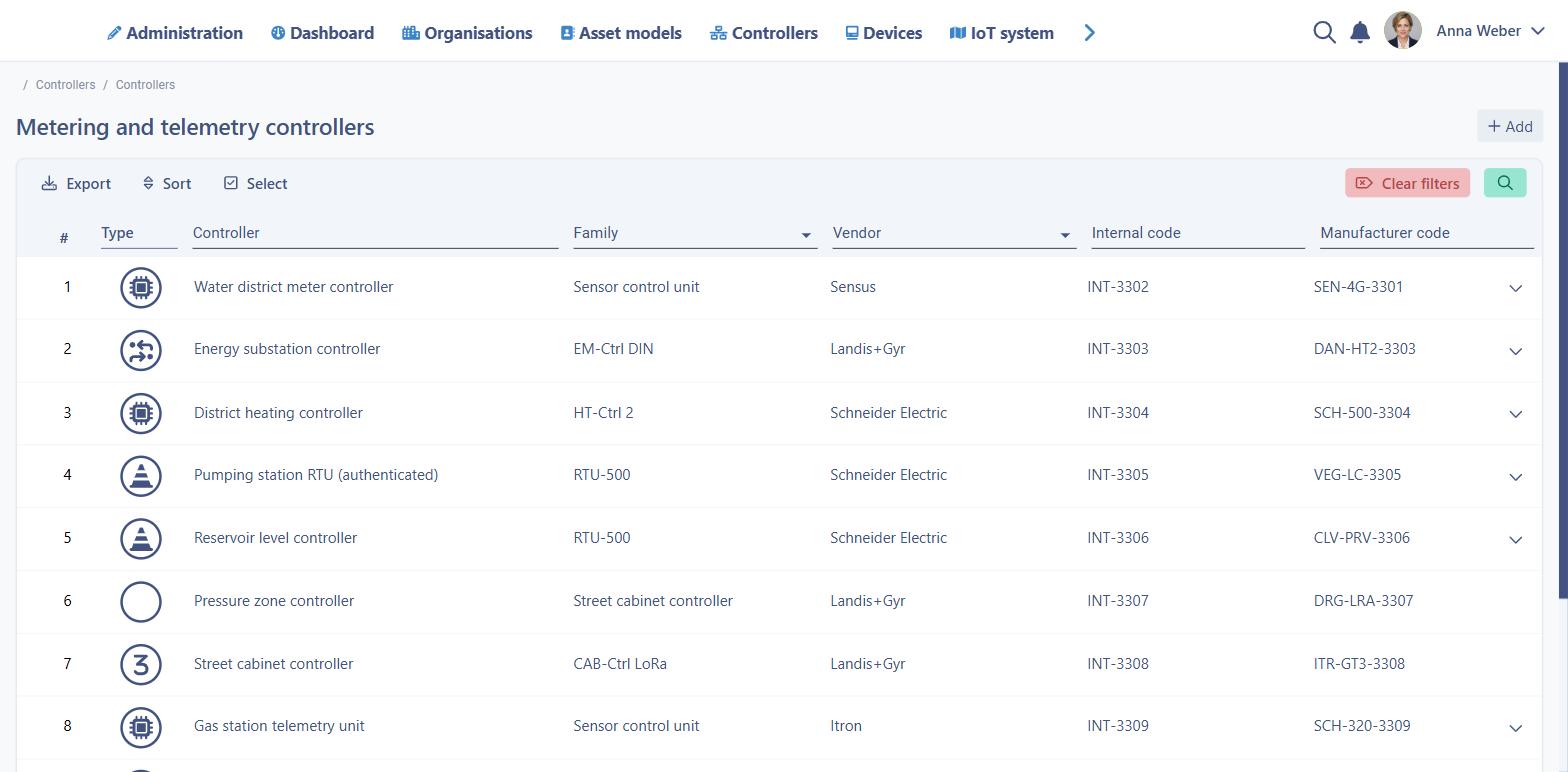Show more navigation items with right arrow
1568x772 pixels.
click(1090, 33)
